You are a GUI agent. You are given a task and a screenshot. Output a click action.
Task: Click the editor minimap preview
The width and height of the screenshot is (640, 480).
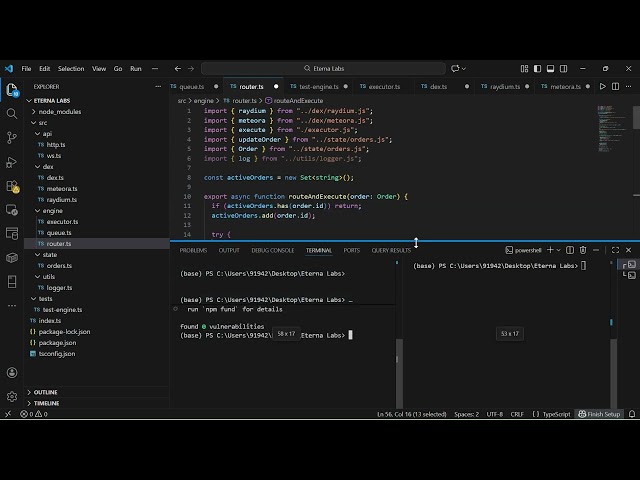613,129
